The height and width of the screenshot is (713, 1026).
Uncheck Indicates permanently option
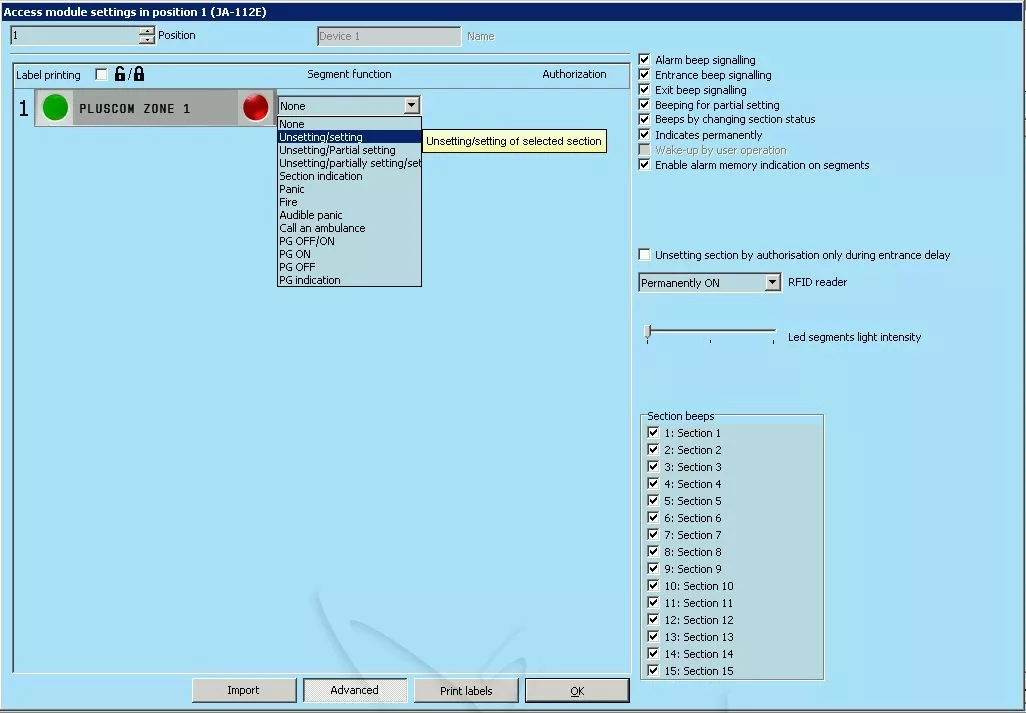(645, 135)
